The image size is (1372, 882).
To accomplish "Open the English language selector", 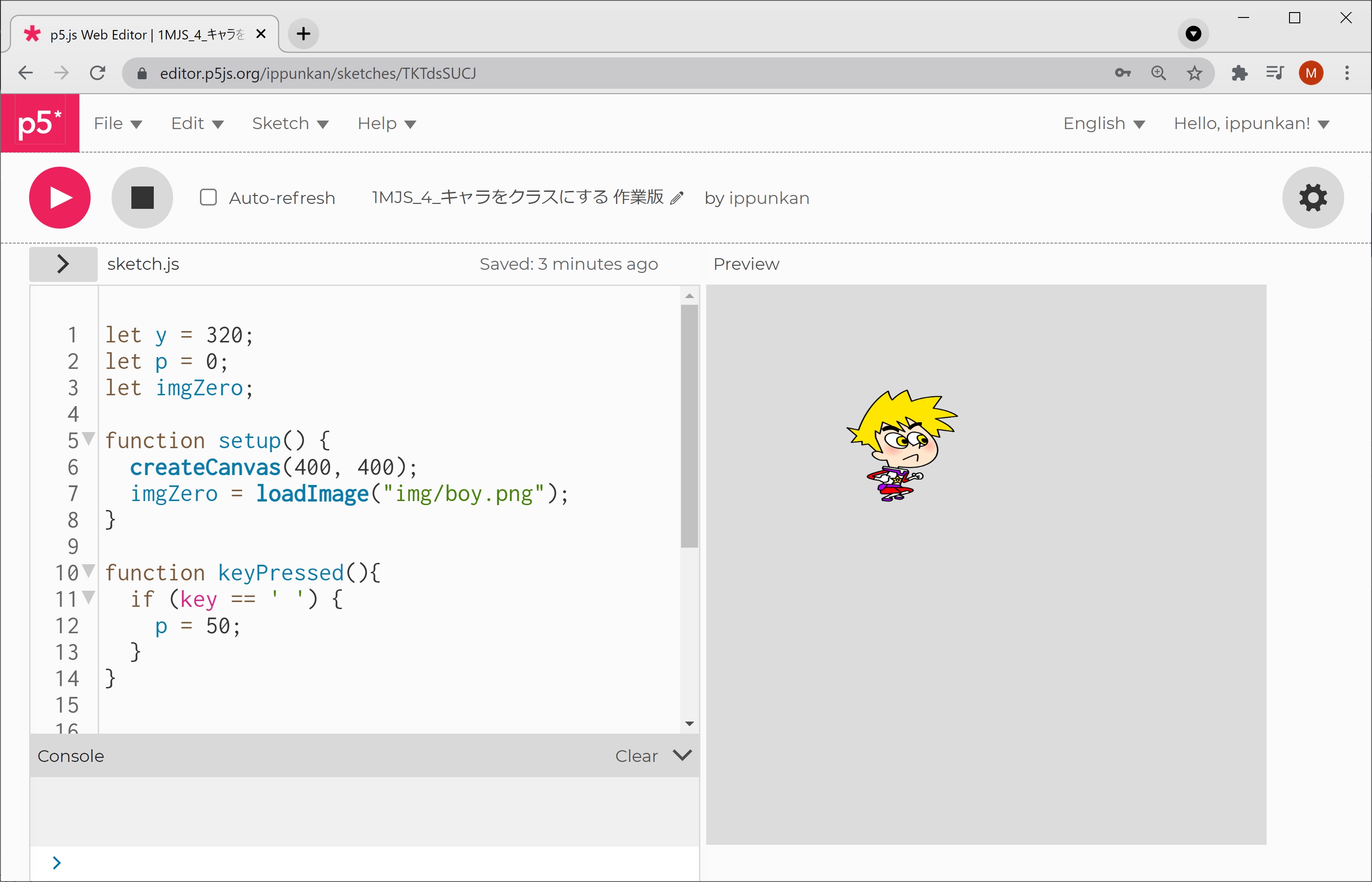I will point(1103,122).
